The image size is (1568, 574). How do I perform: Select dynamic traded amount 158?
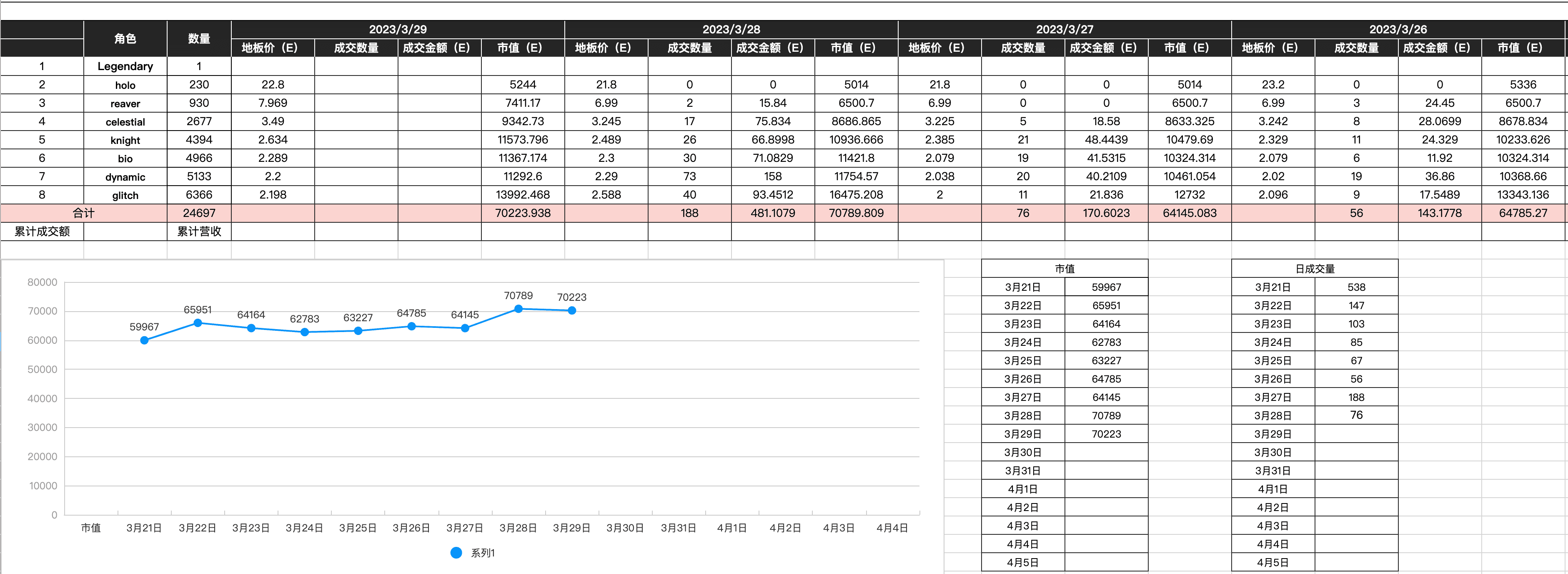point(773,177)
